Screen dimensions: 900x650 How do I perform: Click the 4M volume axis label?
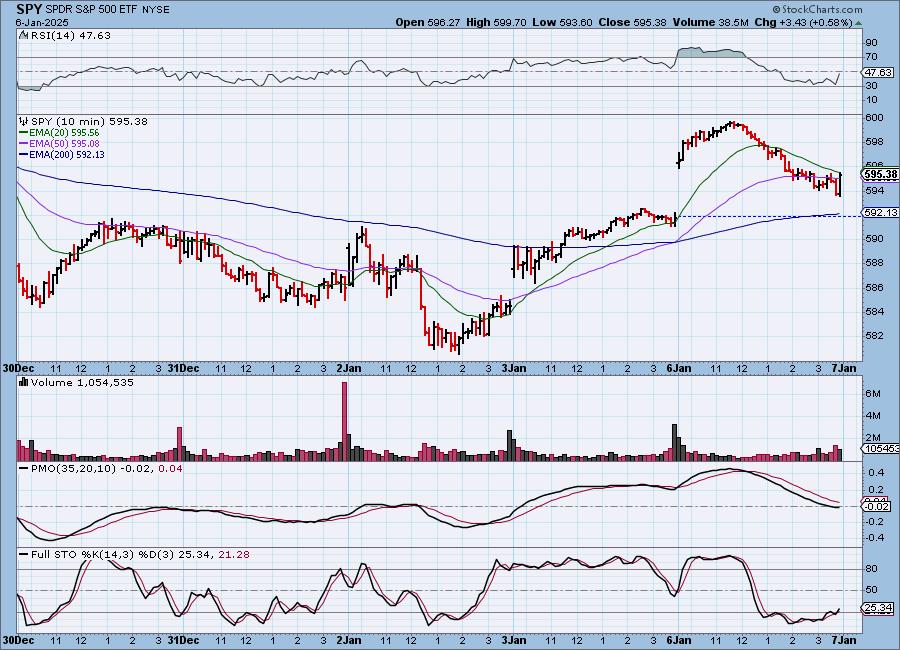click(873, 415)
